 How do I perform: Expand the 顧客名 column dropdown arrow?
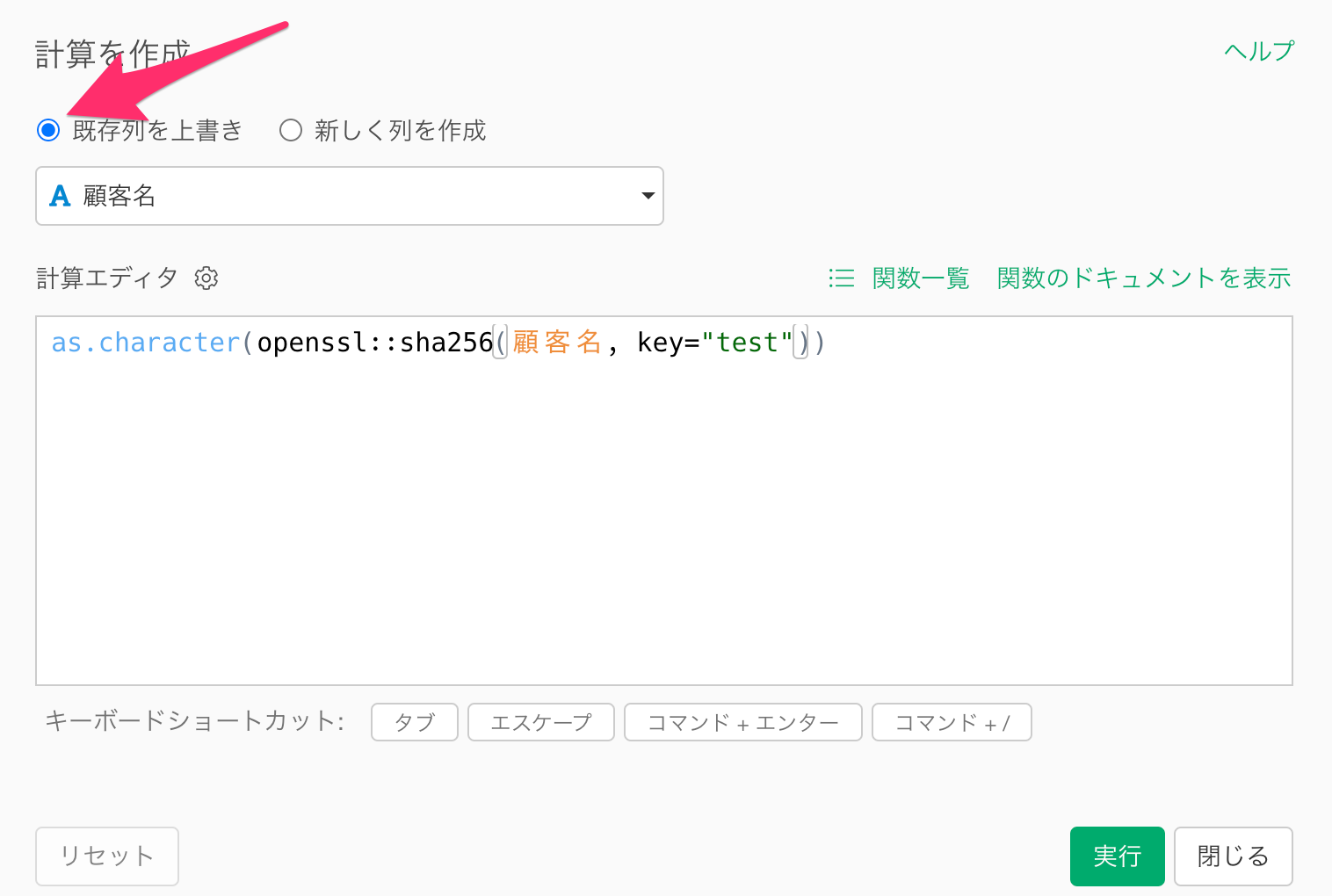648,196
